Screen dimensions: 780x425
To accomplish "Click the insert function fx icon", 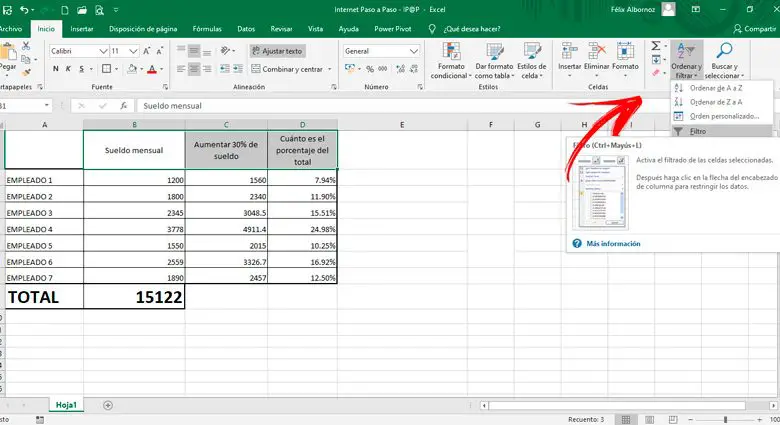I will [122, 105].
